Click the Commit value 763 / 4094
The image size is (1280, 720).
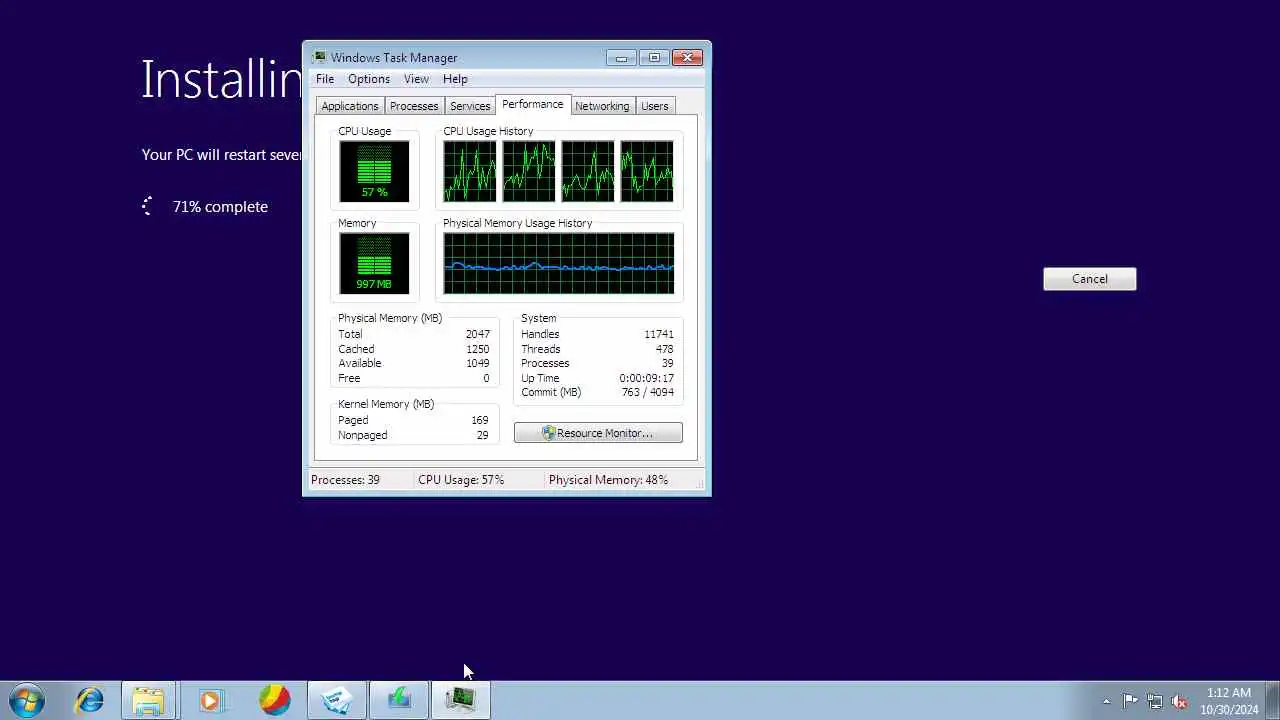tap(648, 392)
